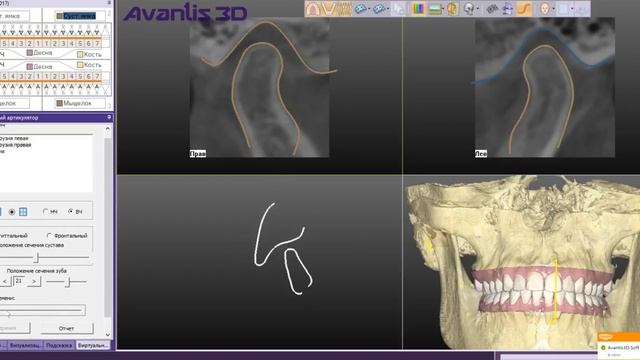Open dropdown arrow beside face icon
The width and height of the screenshot is (640, 360).
[553, 9]
